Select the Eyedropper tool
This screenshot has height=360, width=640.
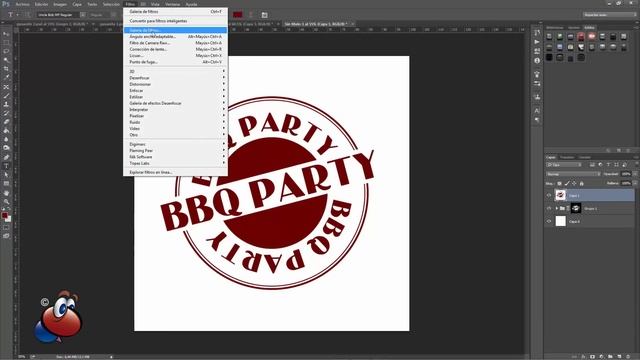(x=6, y=78)
